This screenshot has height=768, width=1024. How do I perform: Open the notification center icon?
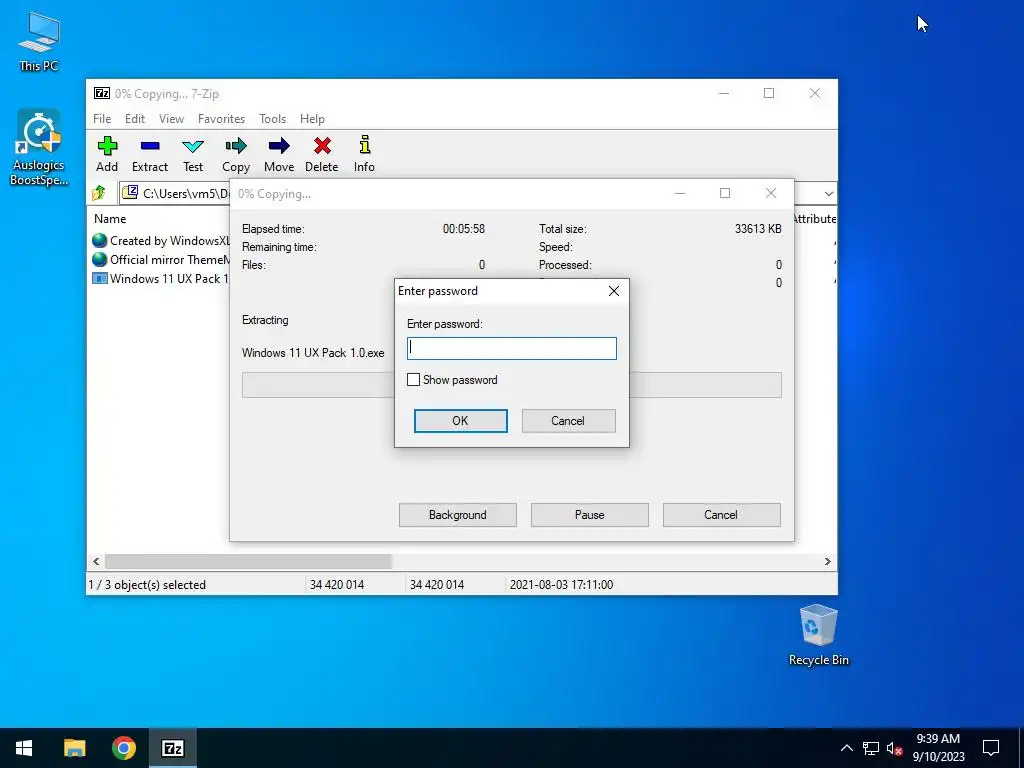(991, 748)
